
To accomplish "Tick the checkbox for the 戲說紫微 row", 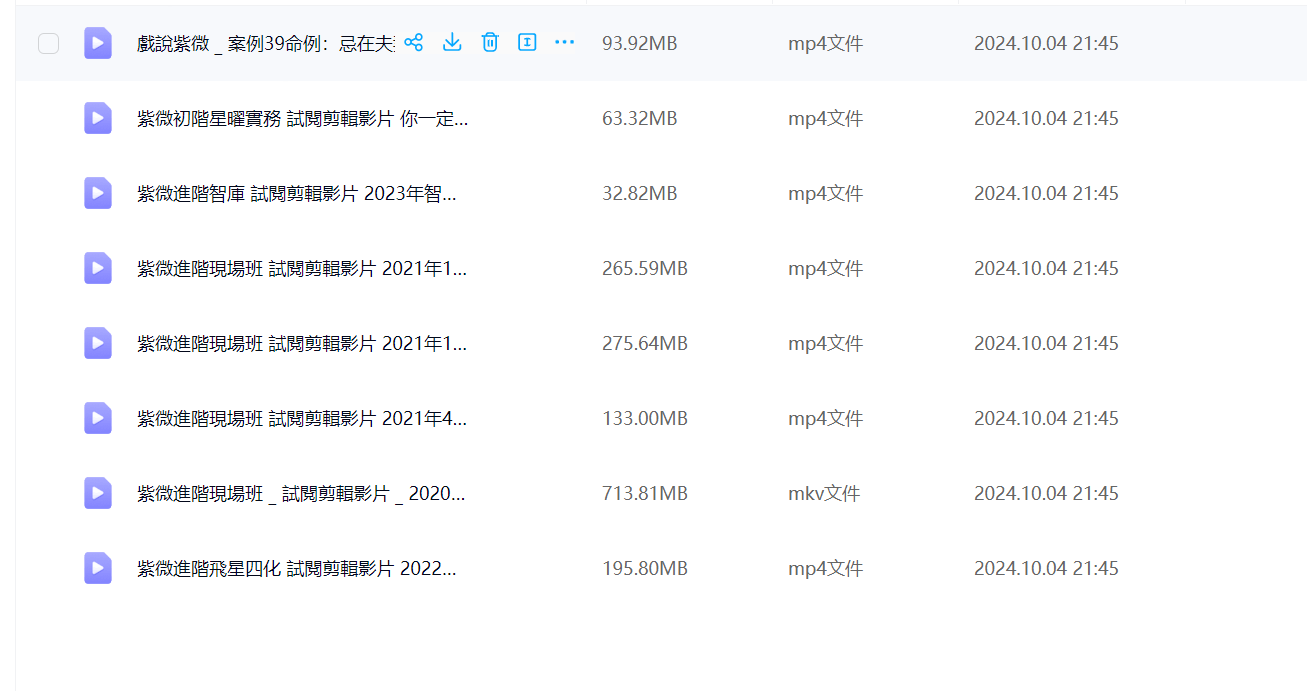I will 48,43.
